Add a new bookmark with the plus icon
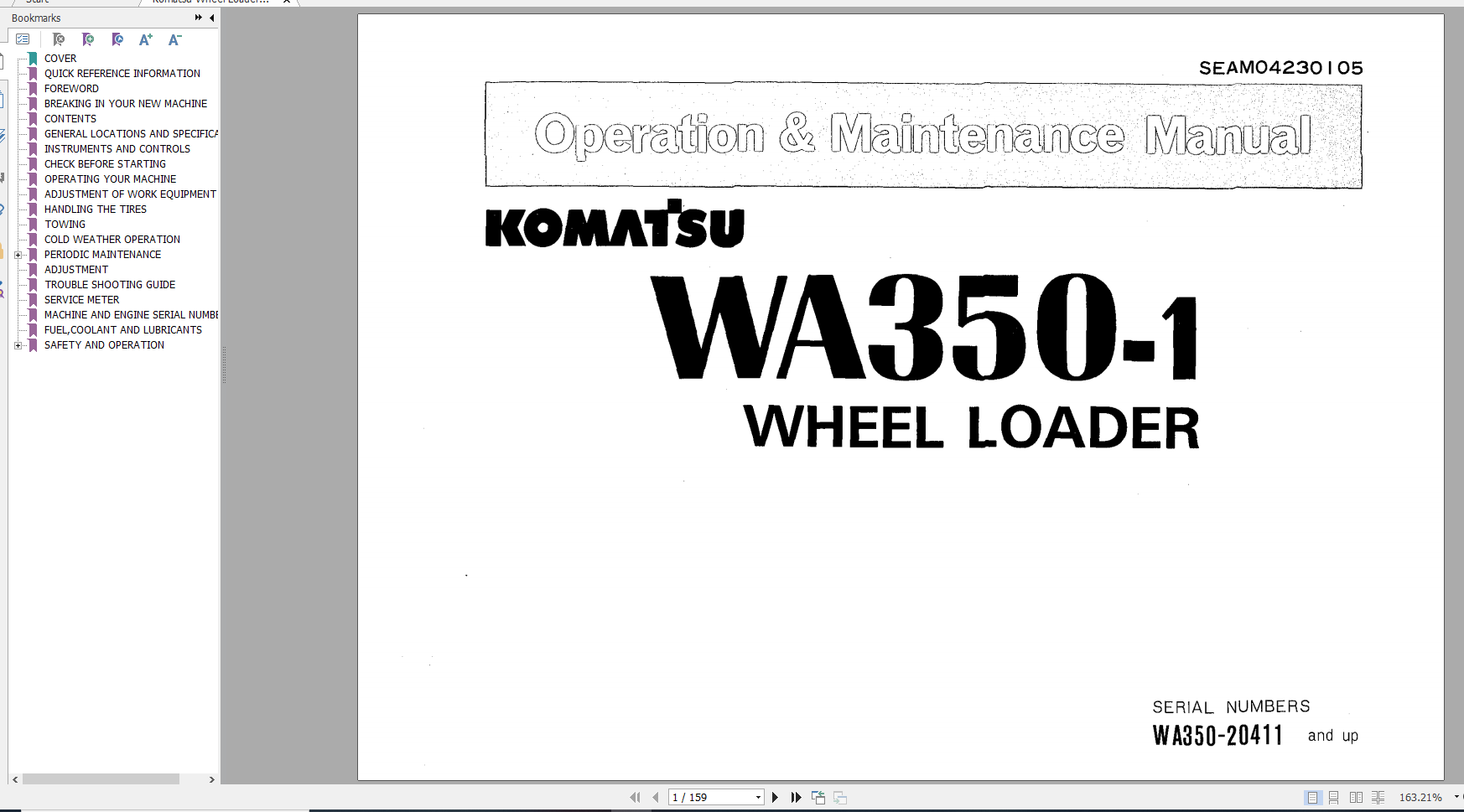 (x=88, y=39)
